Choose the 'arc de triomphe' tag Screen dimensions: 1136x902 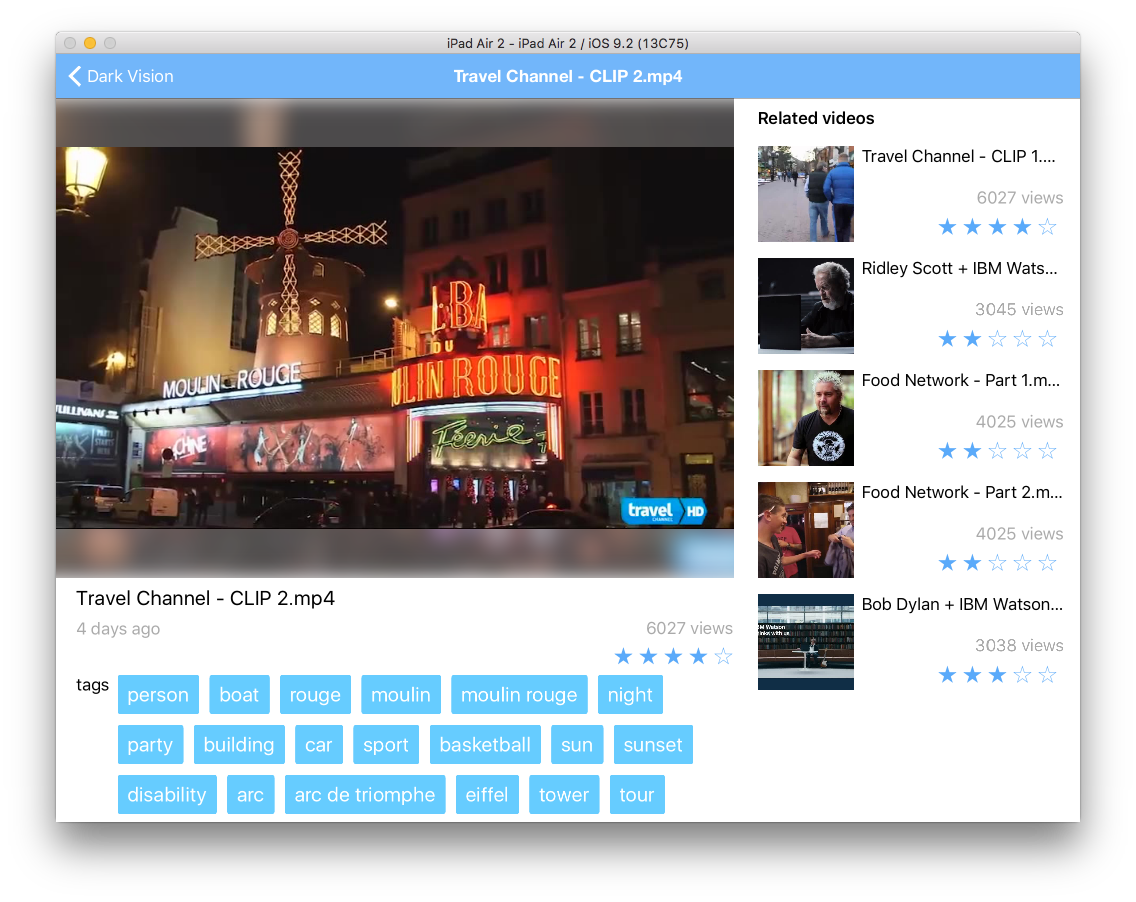(365, 795)
